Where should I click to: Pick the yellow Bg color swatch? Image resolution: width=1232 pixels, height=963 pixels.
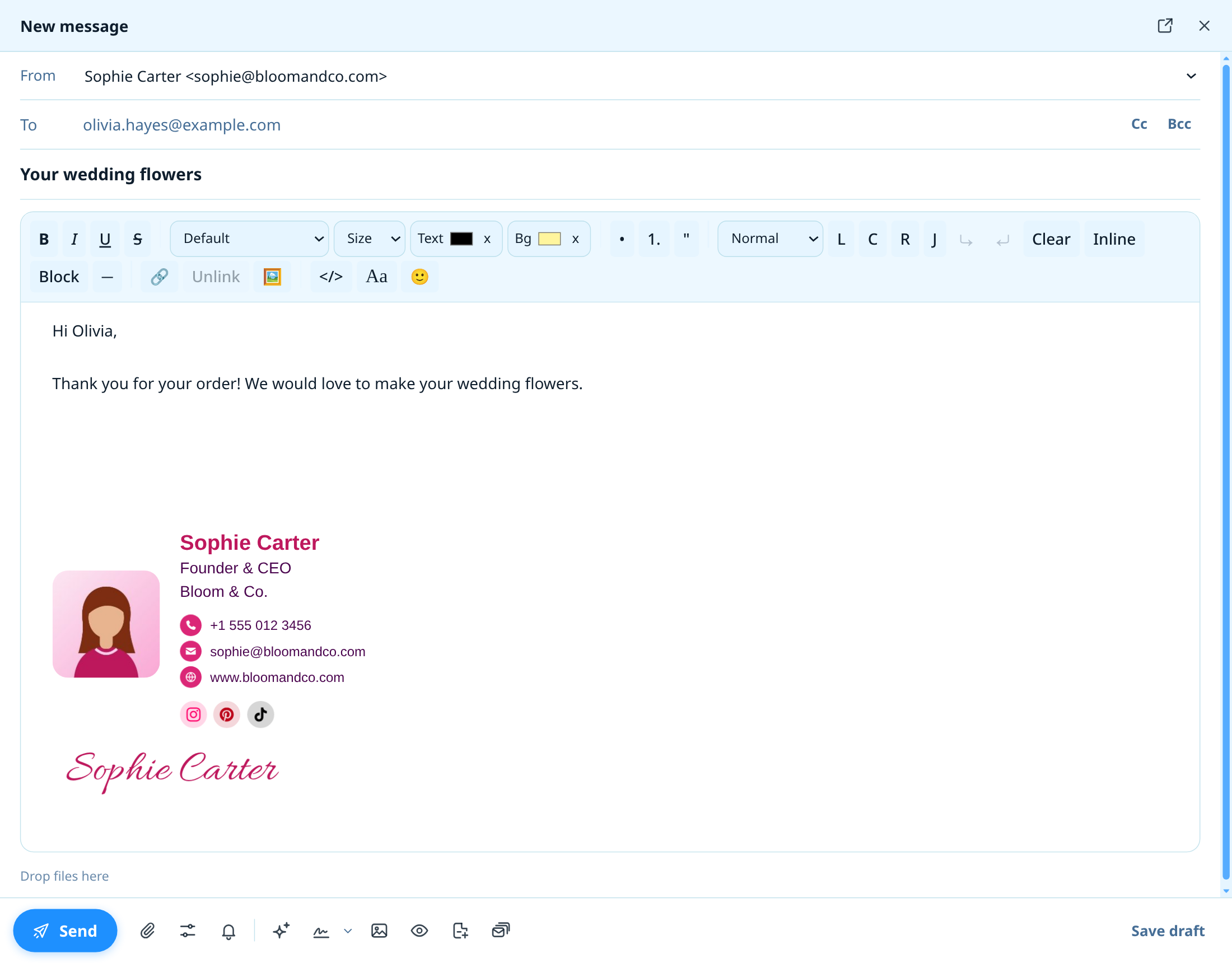click(x=549, y=239)
